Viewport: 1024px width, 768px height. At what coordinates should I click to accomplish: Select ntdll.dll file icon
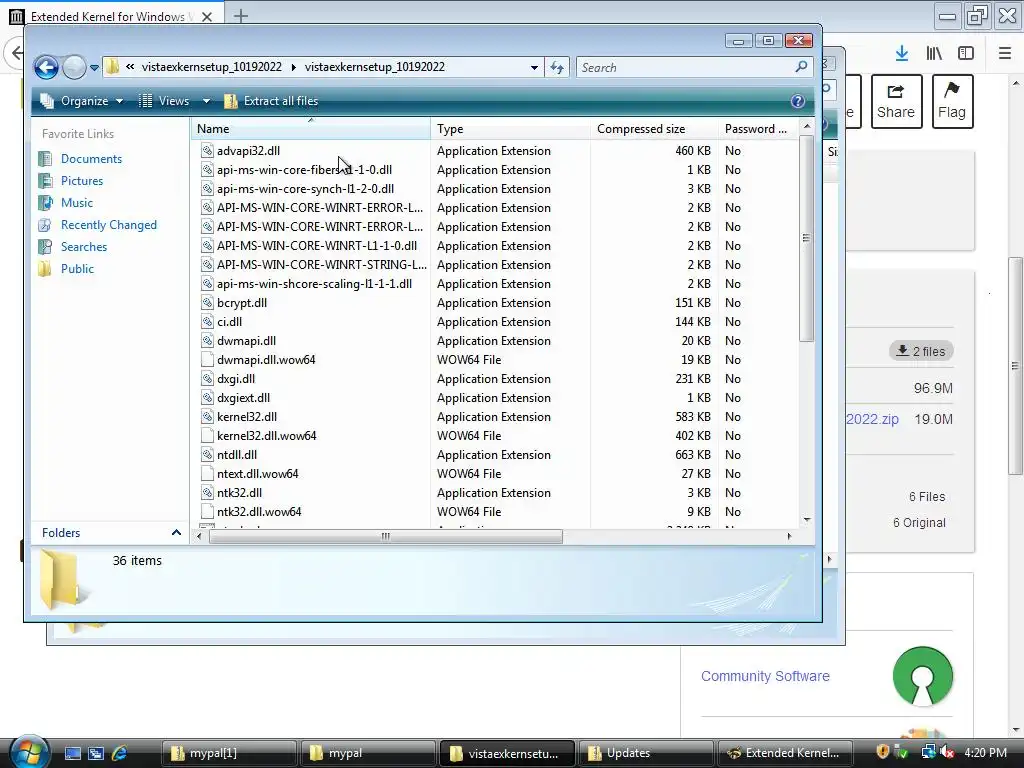207,455
